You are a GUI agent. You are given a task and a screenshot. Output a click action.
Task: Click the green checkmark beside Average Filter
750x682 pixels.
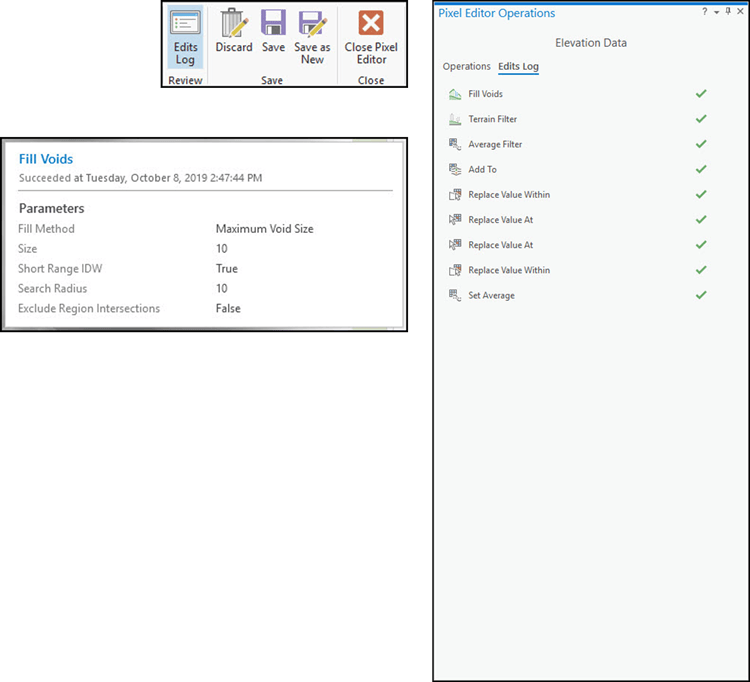pos(701,144)
